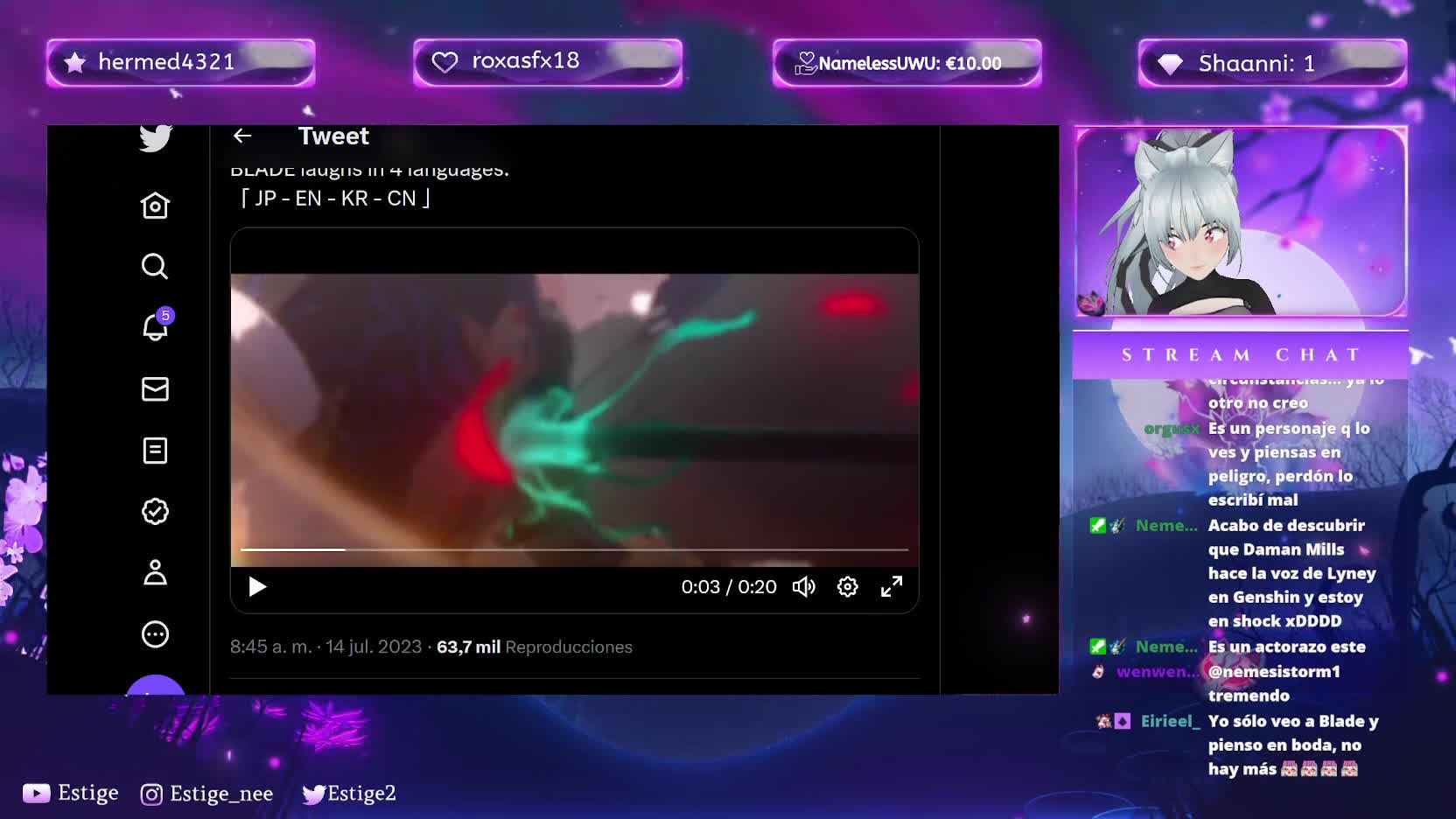Open the Verified badge icon
The height and width of the screenshot is (819, 1456).
pos(155,511)
